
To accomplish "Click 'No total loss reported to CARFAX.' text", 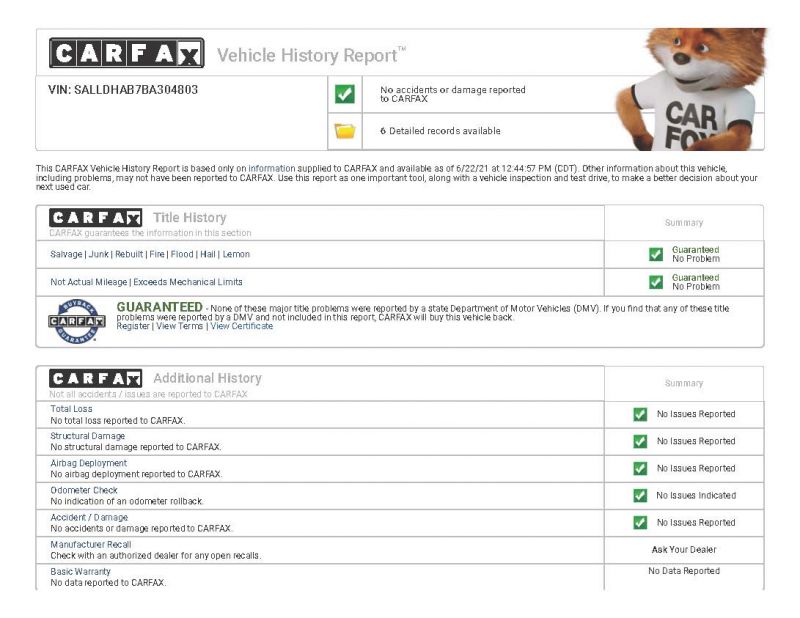I will pos(118,421).
